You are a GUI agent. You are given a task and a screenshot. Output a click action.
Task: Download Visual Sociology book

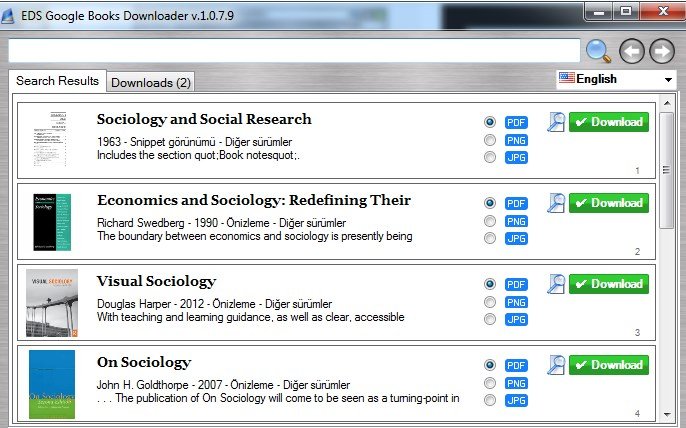click(x=609, y=284)
